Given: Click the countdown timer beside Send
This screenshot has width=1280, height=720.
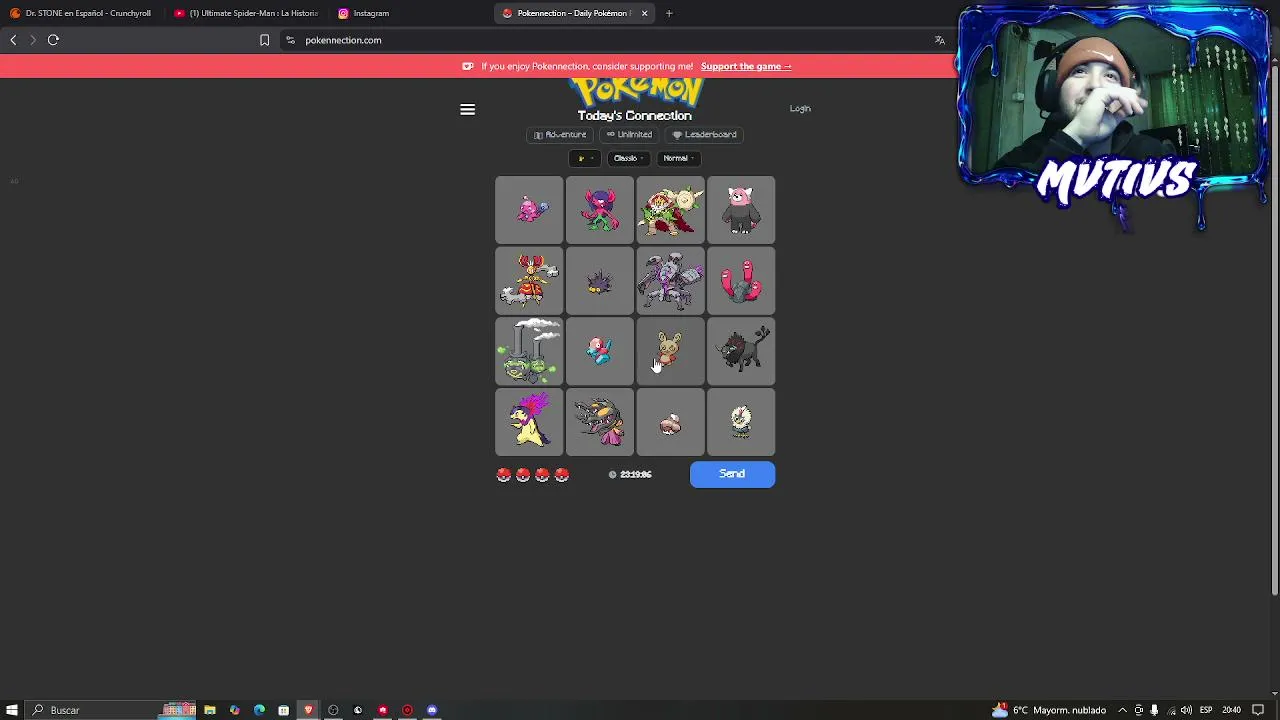Looking at the screenshot, I should click(631, 474).
